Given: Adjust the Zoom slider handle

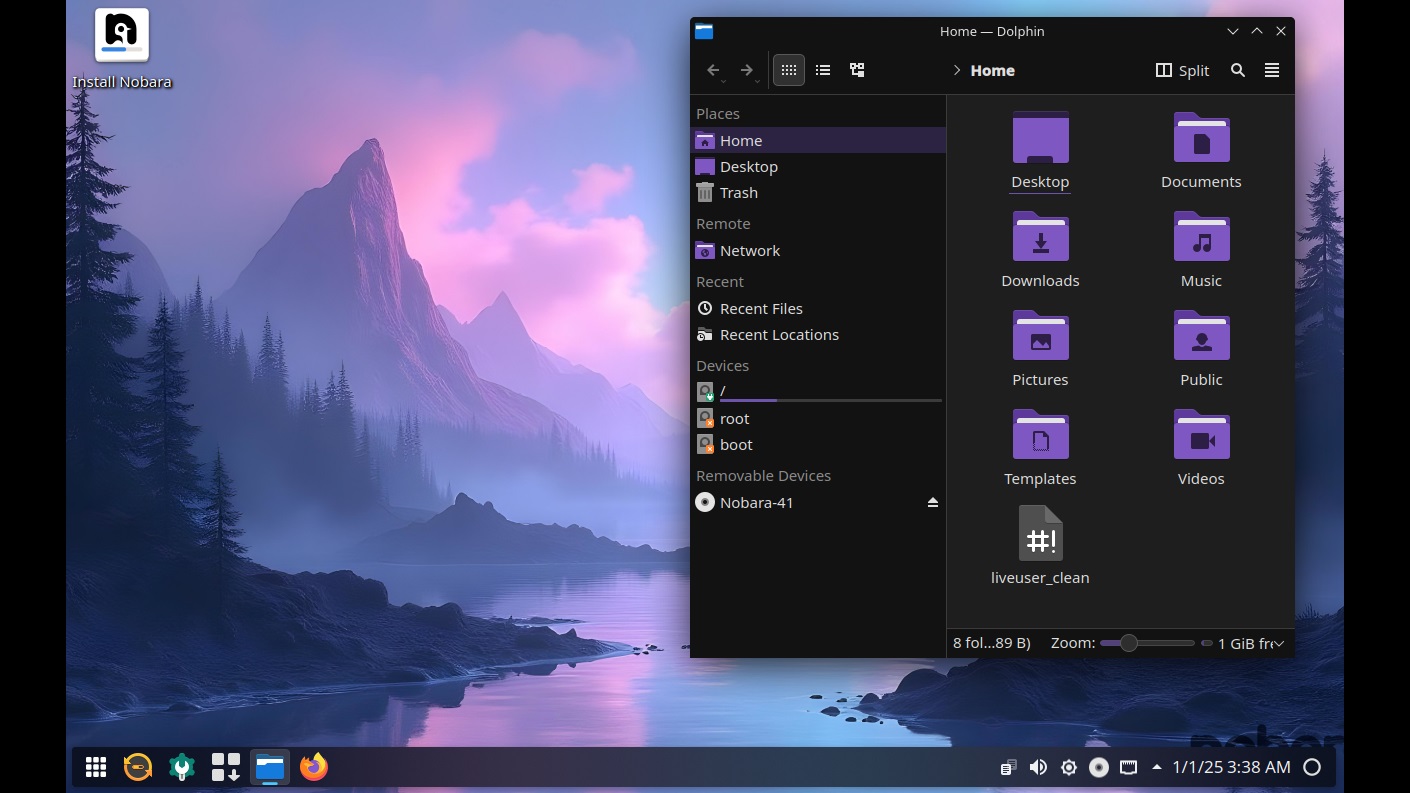Looking at the screenshot, I should pos(1129,643).
